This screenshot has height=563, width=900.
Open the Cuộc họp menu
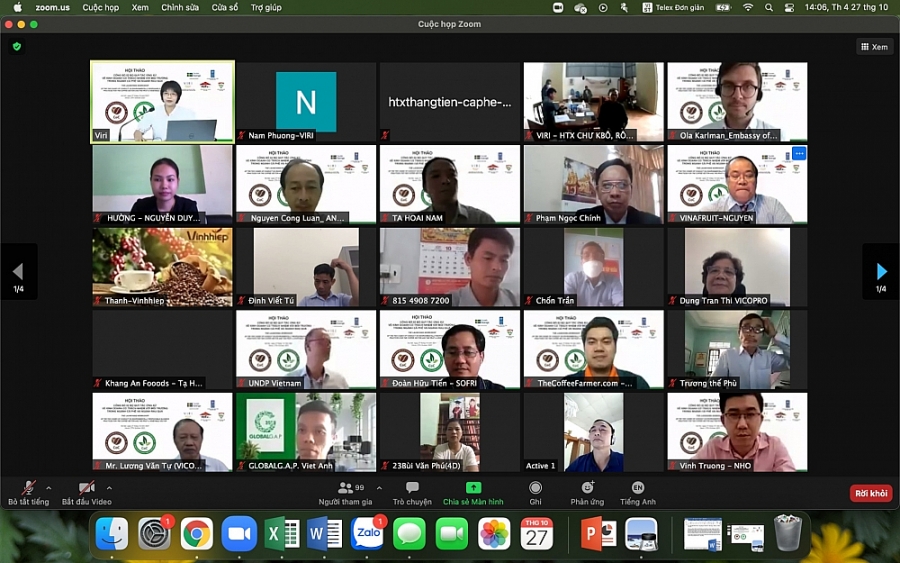click(100, 7)
